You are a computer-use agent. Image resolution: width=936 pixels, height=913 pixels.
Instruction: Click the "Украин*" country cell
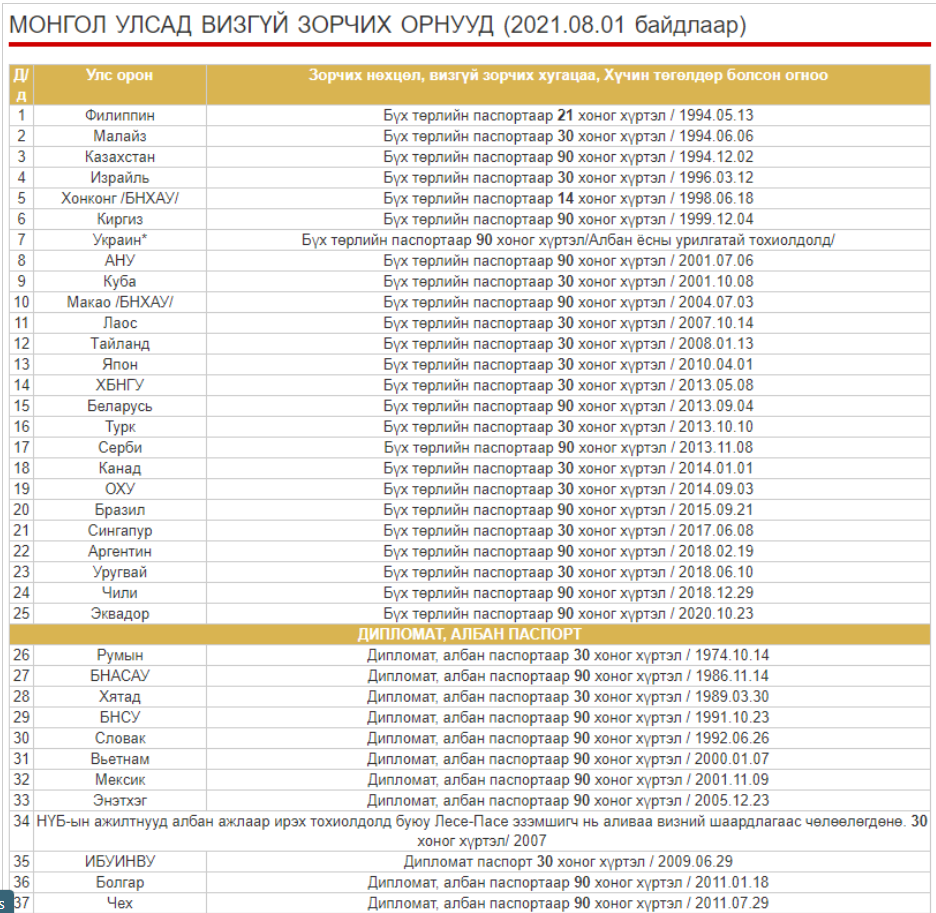click(x=119, y=240)
